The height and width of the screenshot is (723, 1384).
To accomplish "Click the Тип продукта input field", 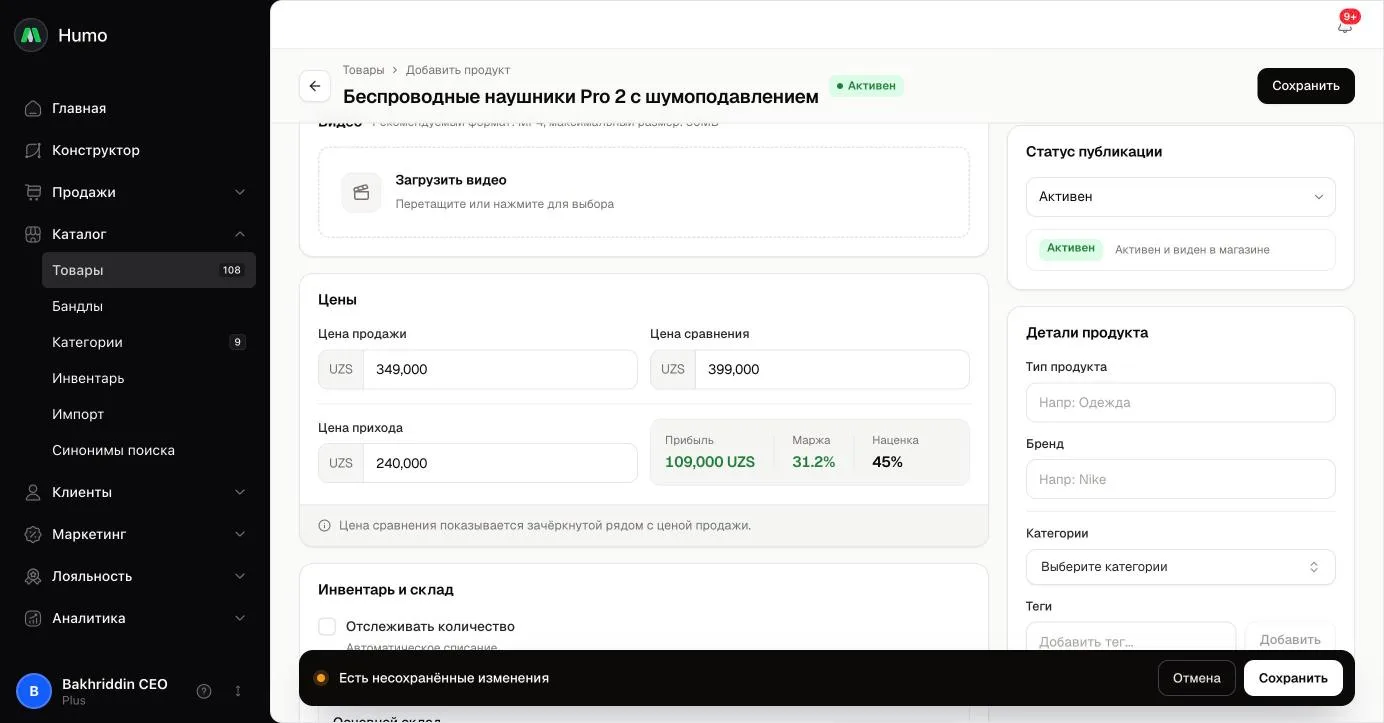I will (x=1180, y=403).
